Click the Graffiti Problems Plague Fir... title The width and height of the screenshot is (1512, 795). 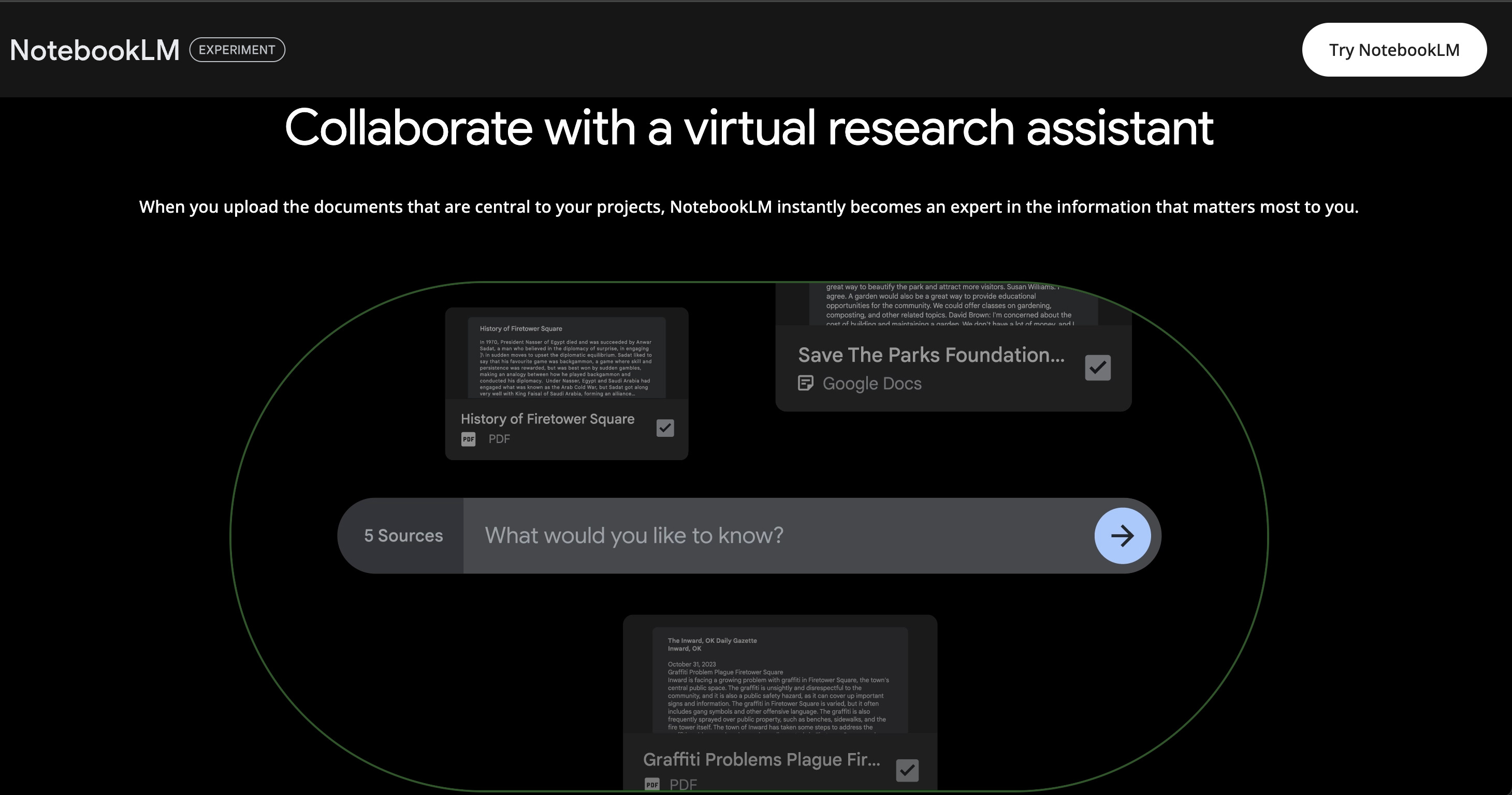(x=761, y=759)
